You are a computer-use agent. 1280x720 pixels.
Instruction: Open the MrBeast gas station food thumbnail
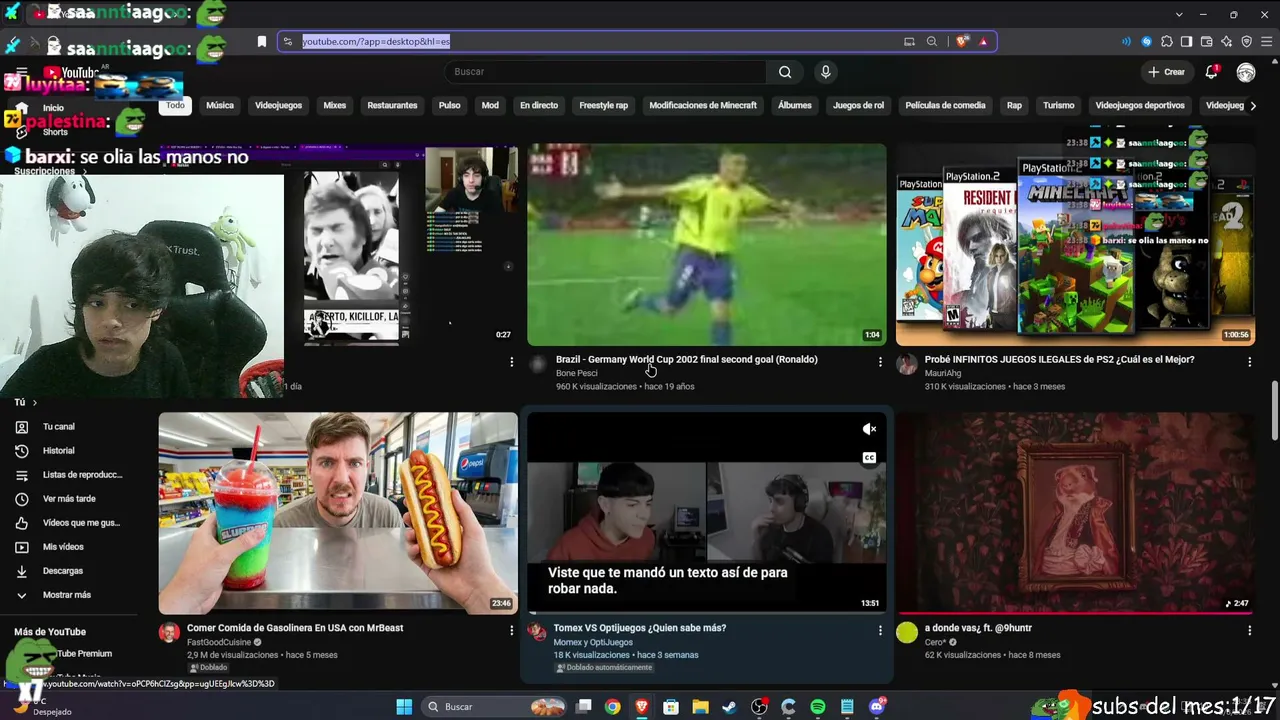[x=338, y=512]
